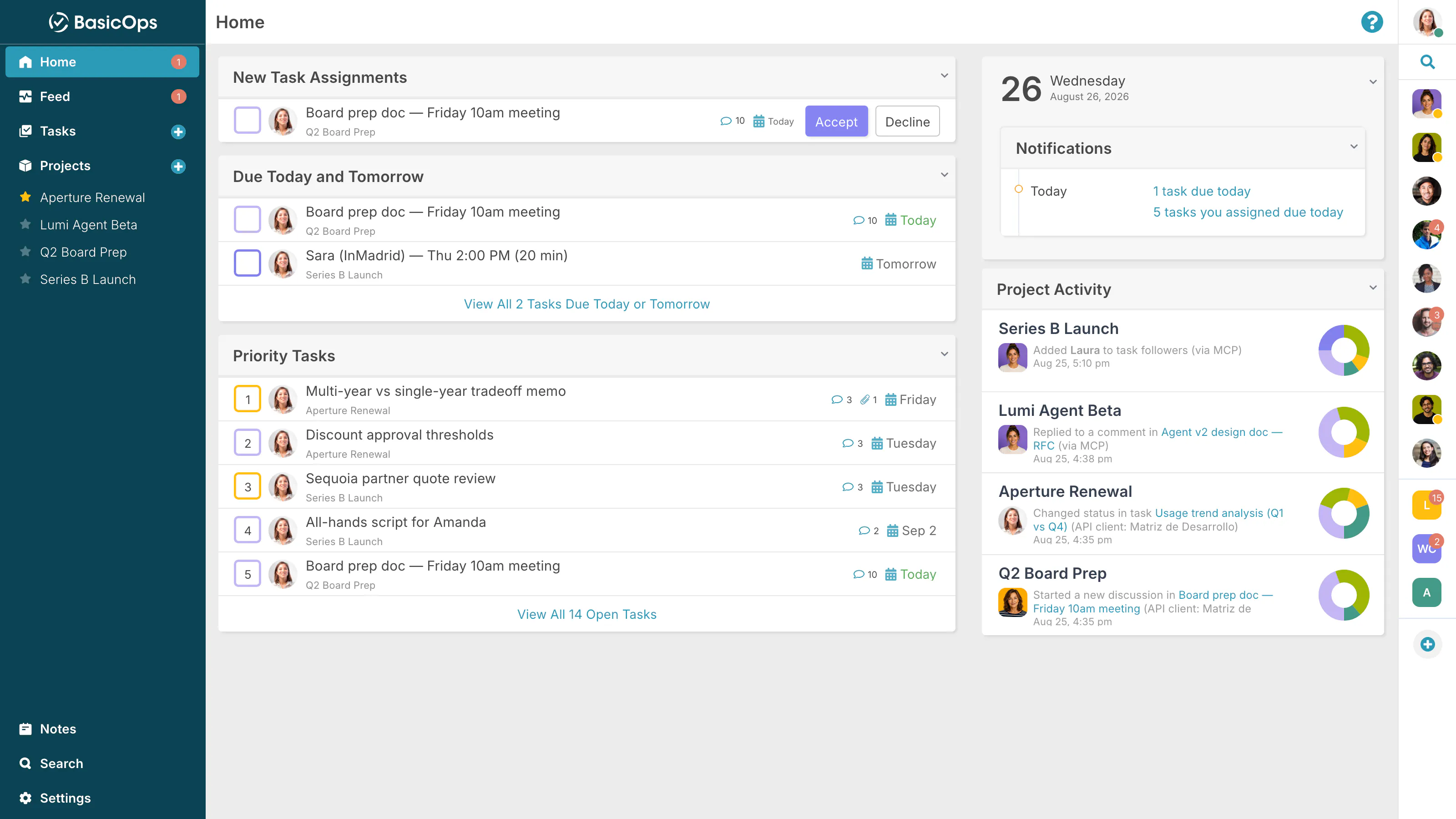Image resolution: width=1456 pixels, height=819 pixels.
Task: Open 5 tasks you assigned due today link
Action: click(x=1248, y=212)
